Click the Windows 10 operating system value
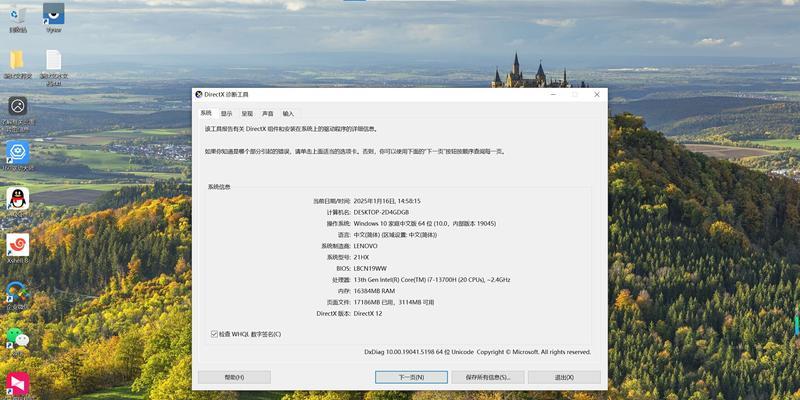This screenshot has width=800, height=400. (424, 223)
